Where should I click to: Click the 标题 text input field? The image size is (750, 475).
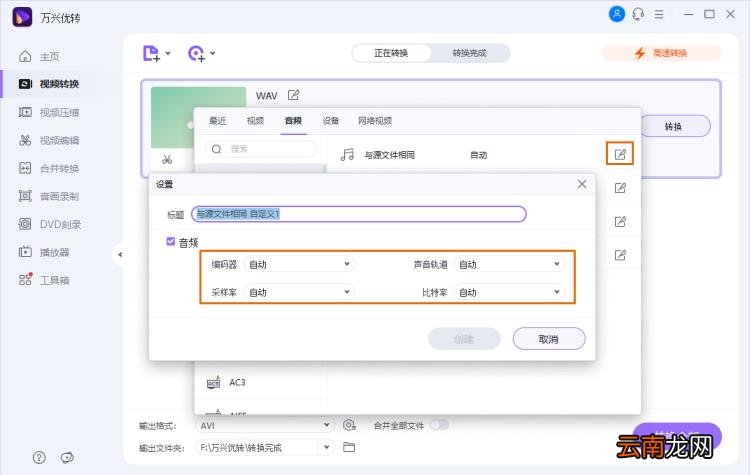tap(359, 214)
